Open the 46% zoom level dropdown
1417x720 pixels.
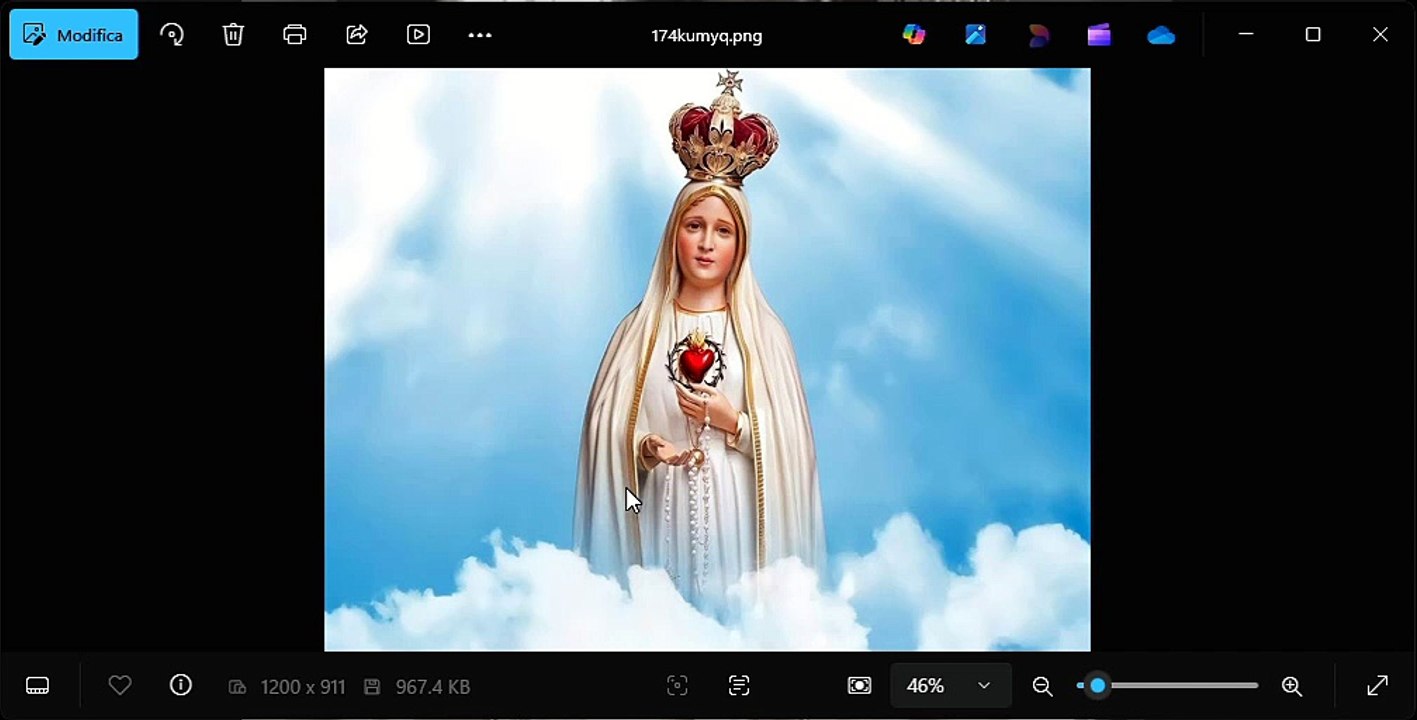(x=950, y=686)
